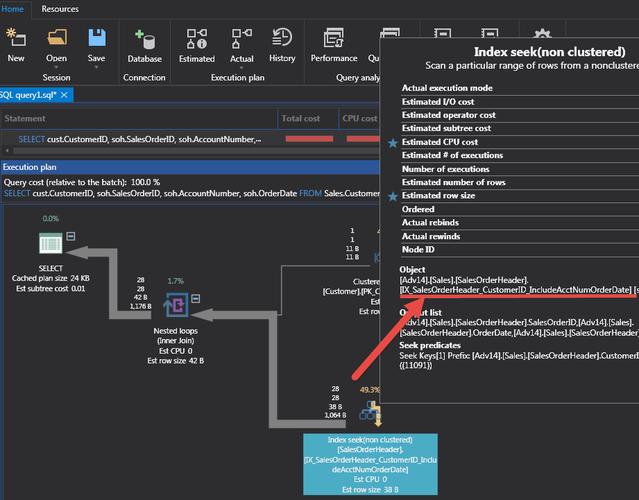Save the session with the Save icon

[97, 37]
